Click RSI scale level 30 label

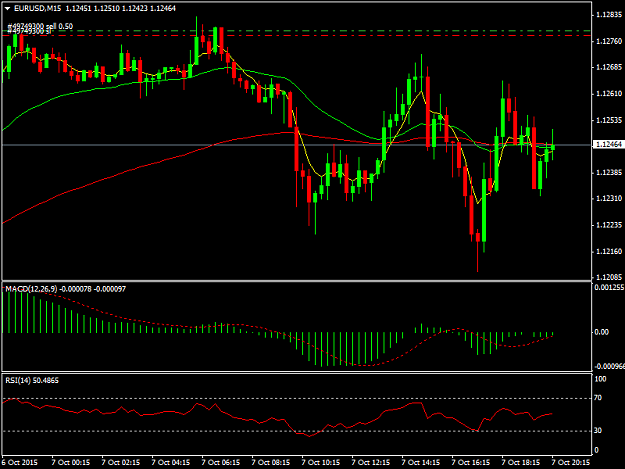tap(598, 430)
